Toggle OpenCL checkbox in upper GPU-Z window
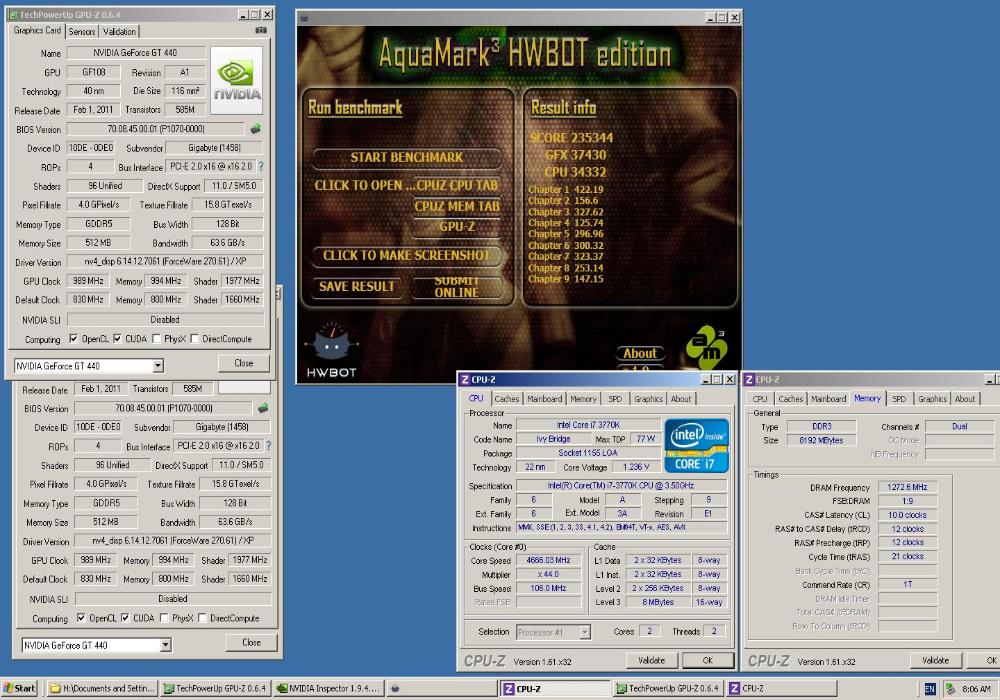 coord(74,339)
